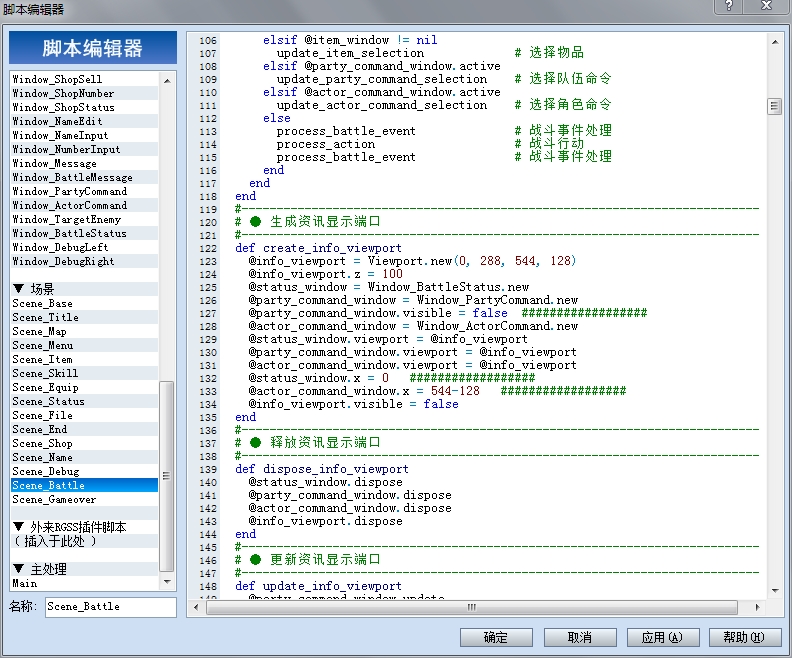The image size is (792, 658).
Task: Click the script list scrollbar thumb
Action: coord(167,476)
